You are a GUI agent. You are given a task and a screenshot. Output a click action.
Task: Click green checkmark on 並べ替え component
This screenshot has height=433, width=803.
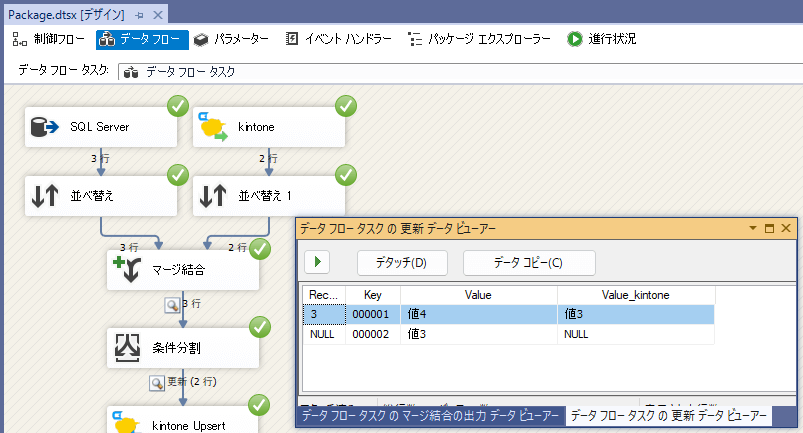click(178, 175)
